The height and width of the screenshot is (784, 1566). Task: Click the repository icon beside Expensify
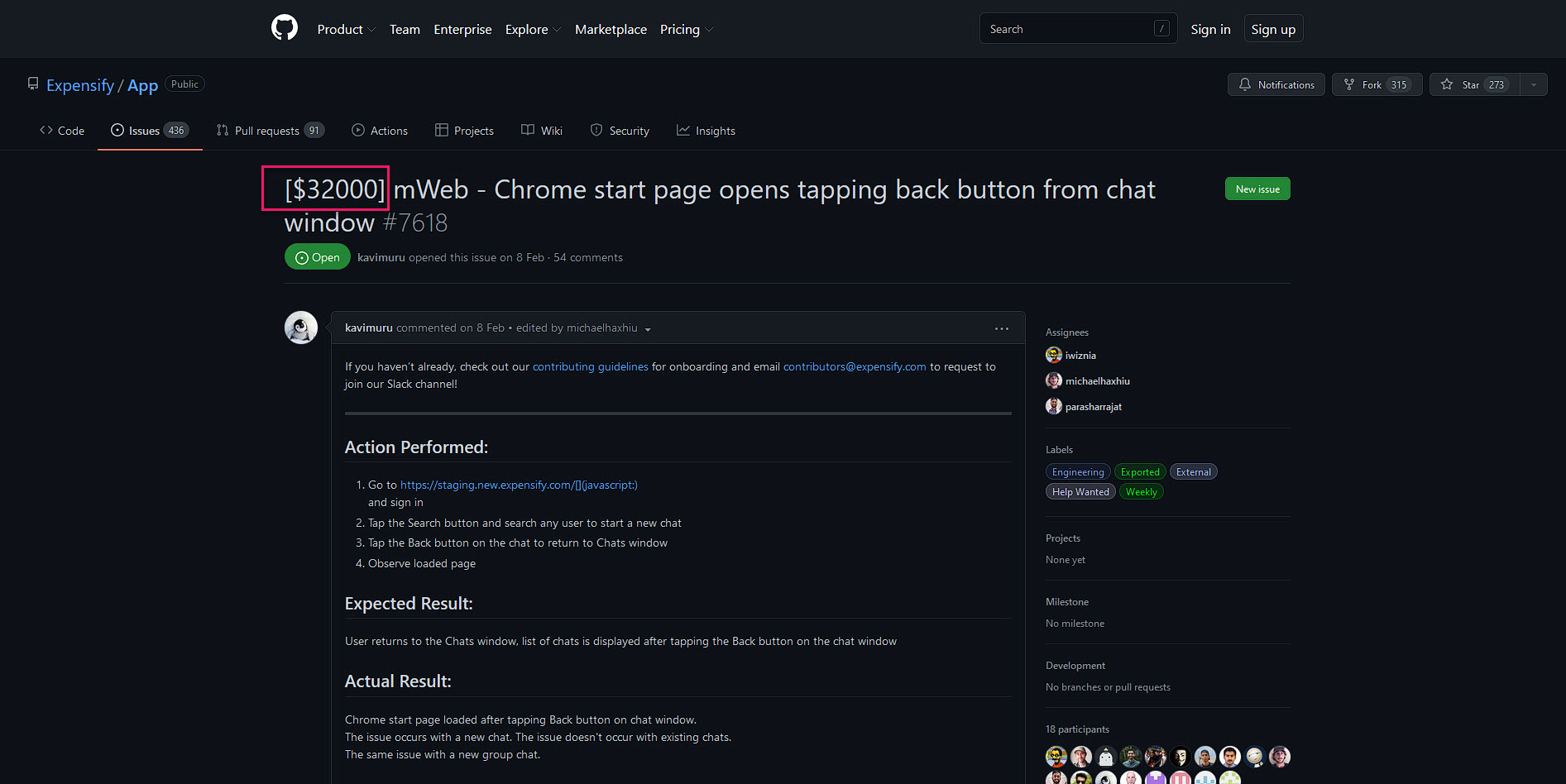pyautogui.click(x=33, y=84)
